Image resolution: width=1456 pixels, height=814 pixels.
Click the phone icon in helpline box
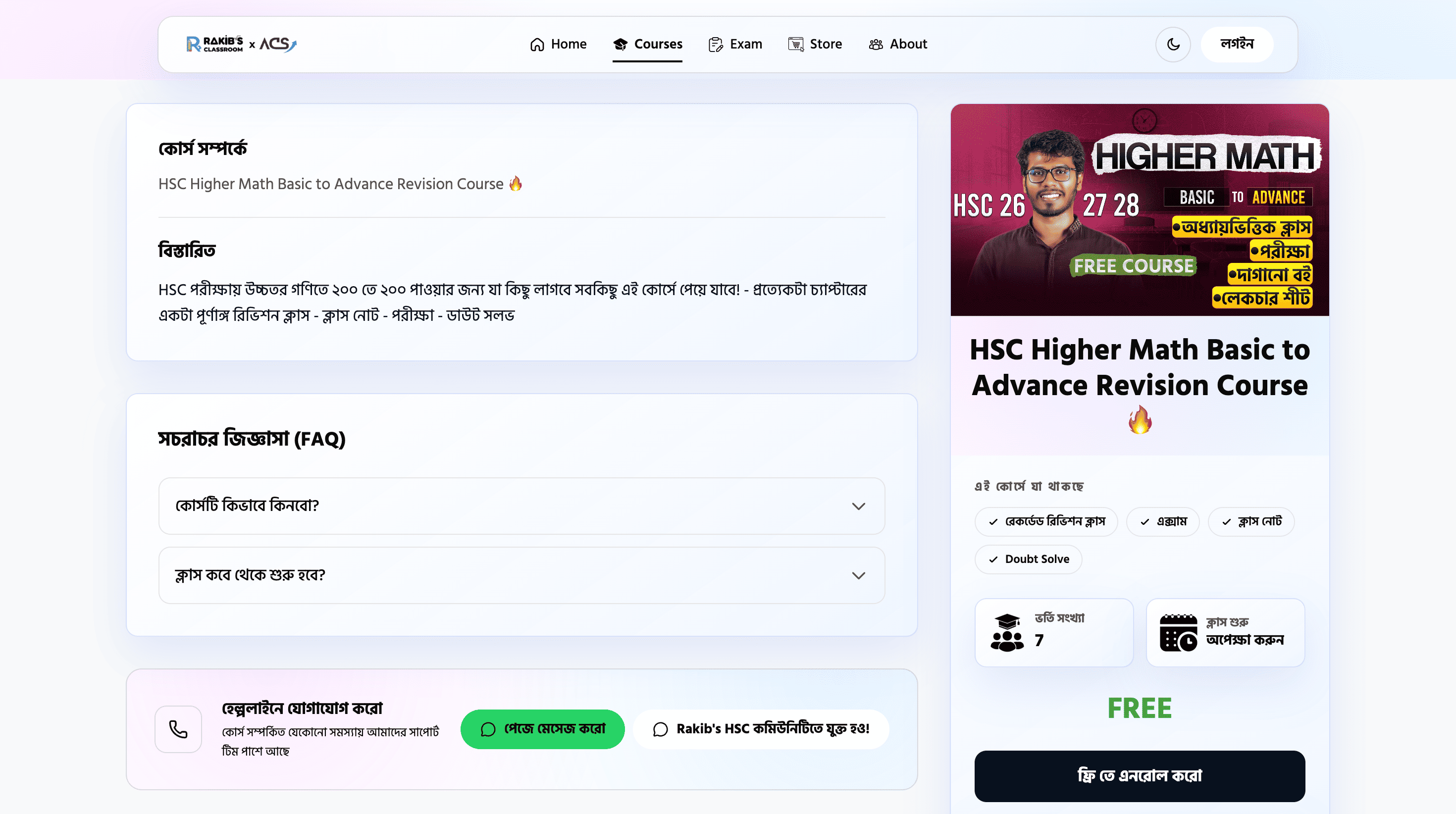[x=178, y=729]
